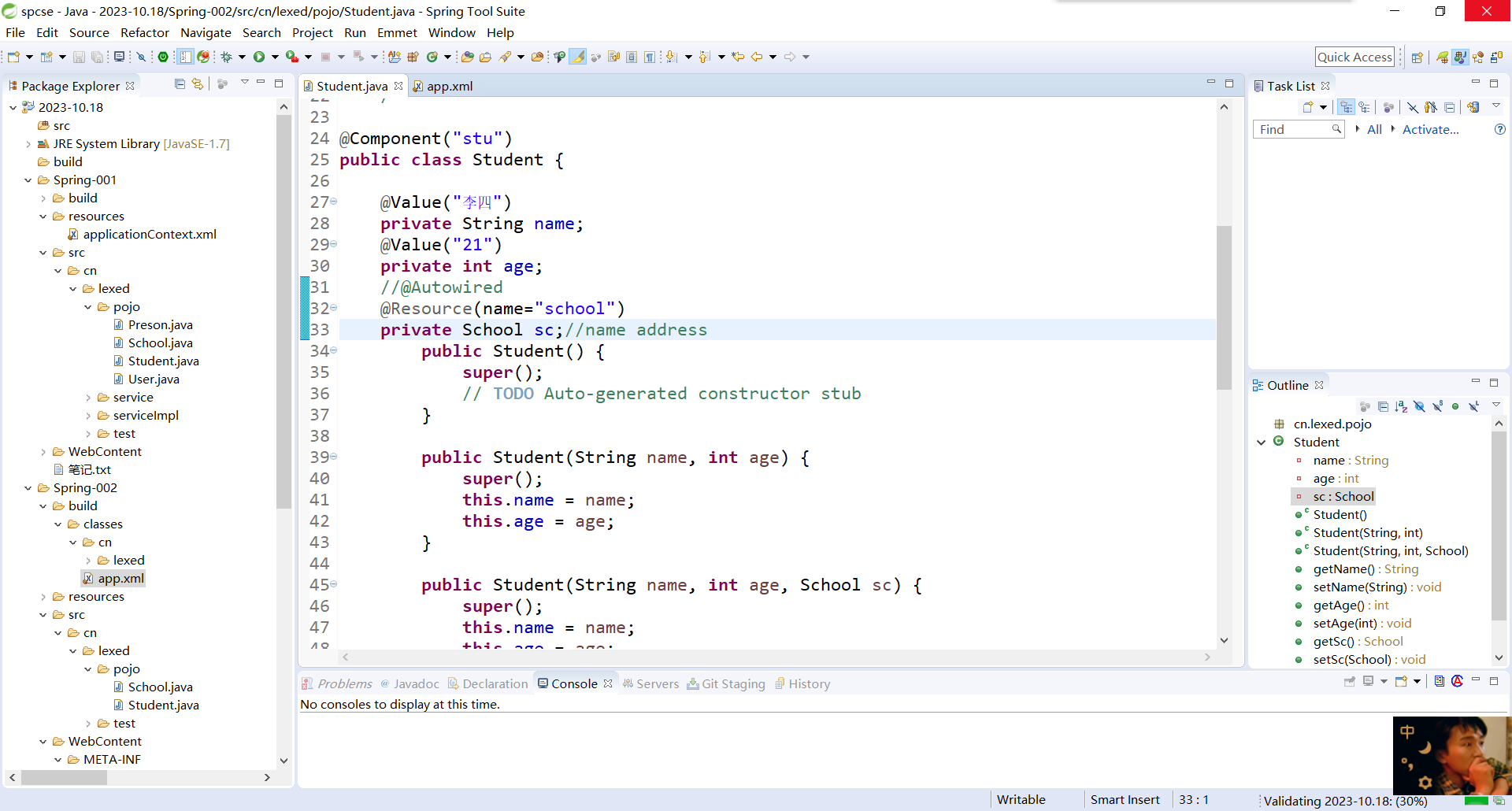
Task: Collapse the Spring-001 project node
Action: 28,180
